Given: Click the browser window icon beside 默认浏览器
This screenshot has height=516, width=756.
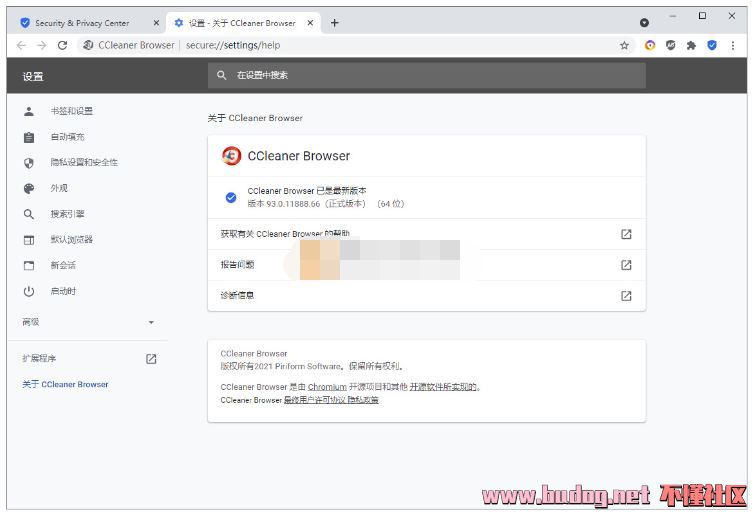Looking at the screenshot, I should pos(29,240).
